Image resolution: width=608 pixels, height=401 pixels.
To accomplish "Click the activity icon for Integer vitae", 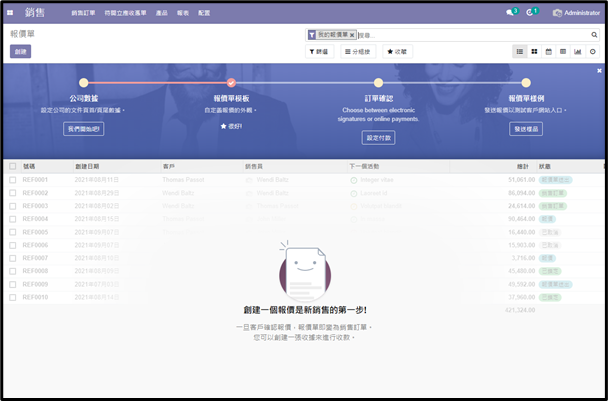I will pyautogui.click(x=354, y=180).
